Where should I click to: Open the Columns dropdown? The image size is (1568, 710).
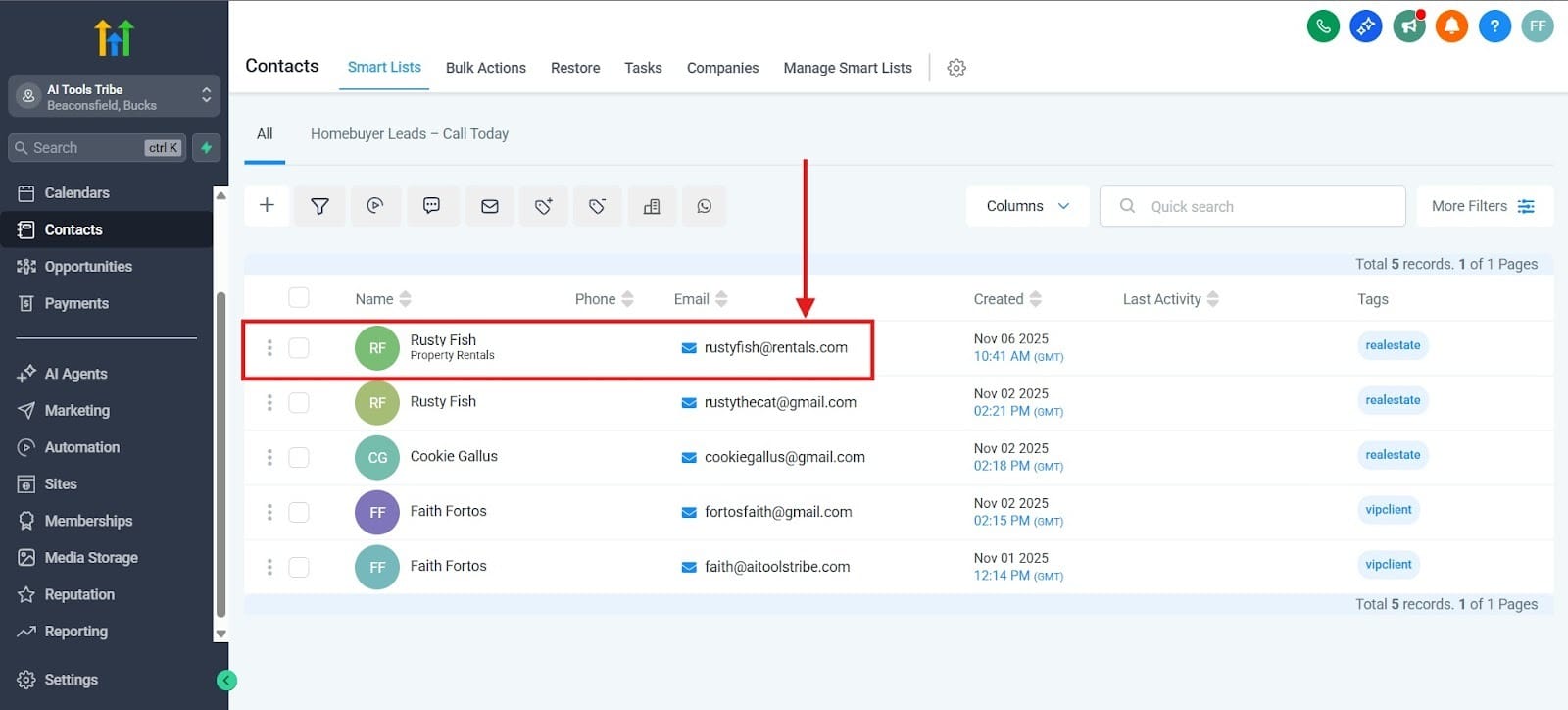coord(1027,206)
